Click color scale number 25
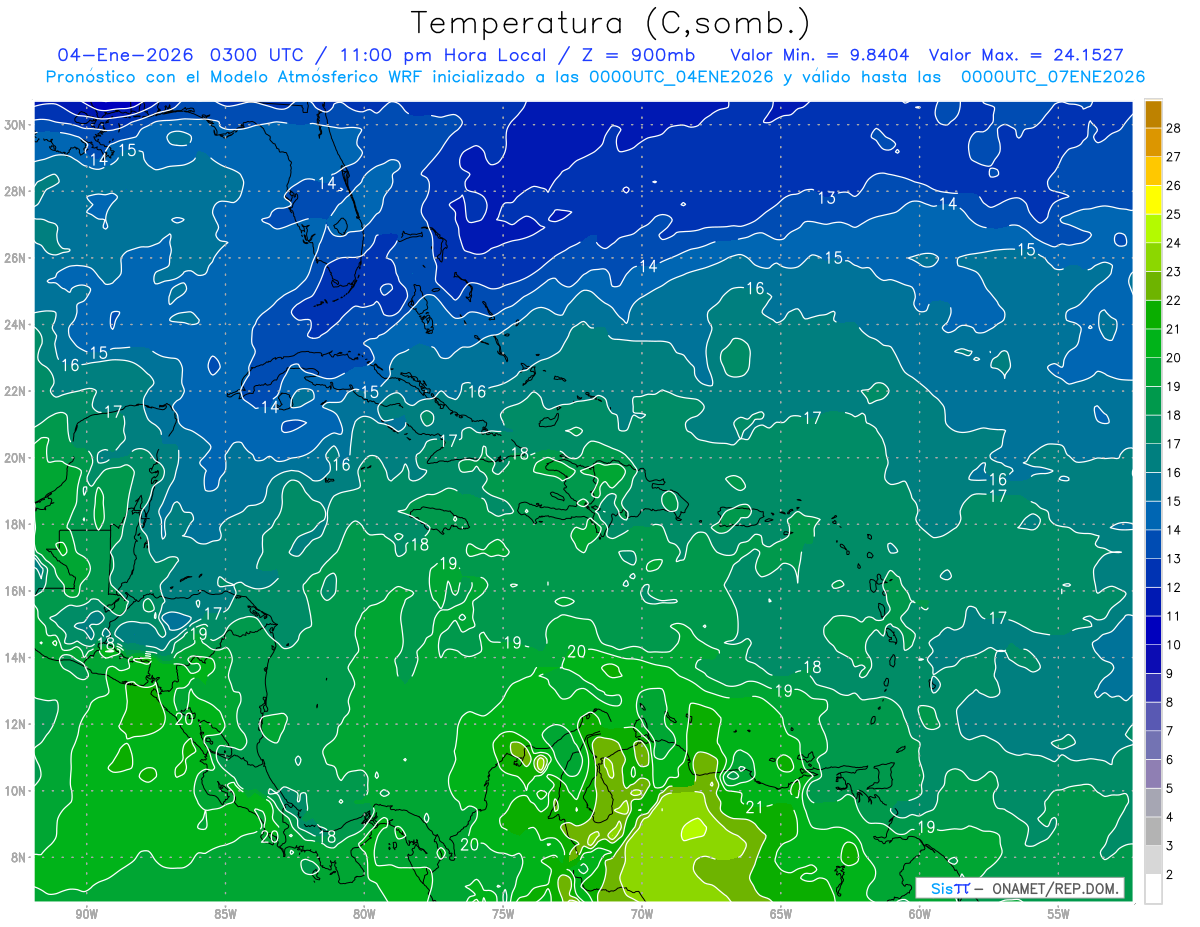 click(x=1174, y=214)
